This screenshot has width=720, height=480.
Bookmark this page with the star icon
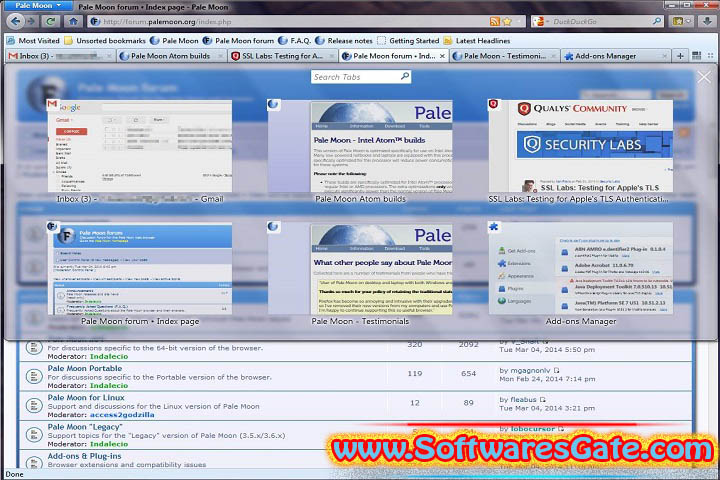pos(507,21)
